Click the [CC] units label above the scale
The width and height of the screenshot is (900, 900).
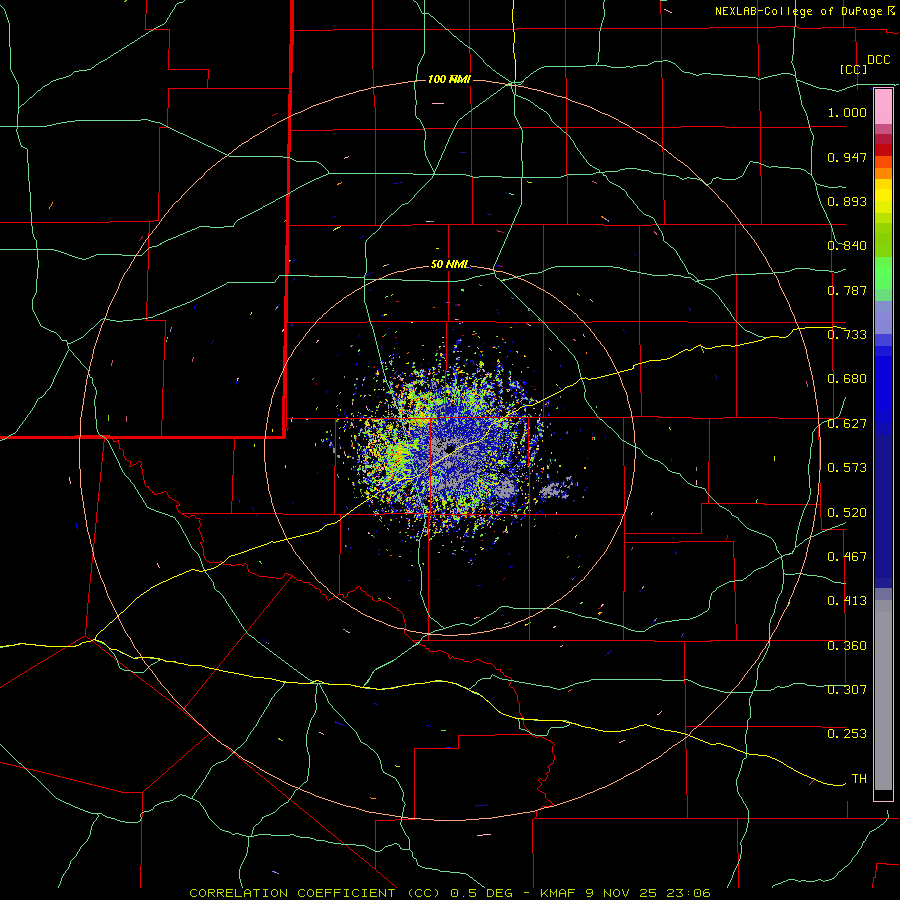click(x=853, y=69)
